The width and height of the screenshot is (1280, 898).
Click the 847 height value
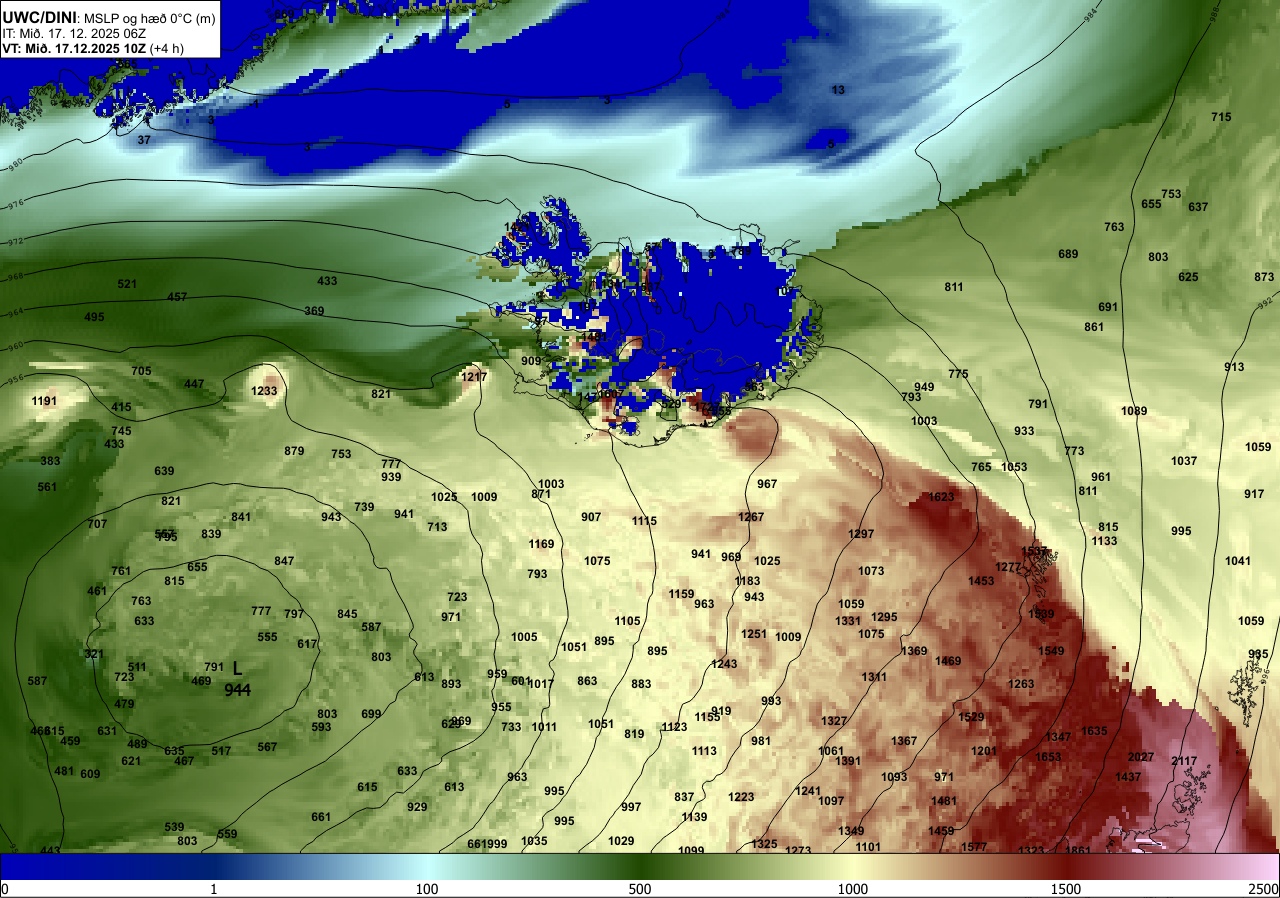(x=284, y=561)
